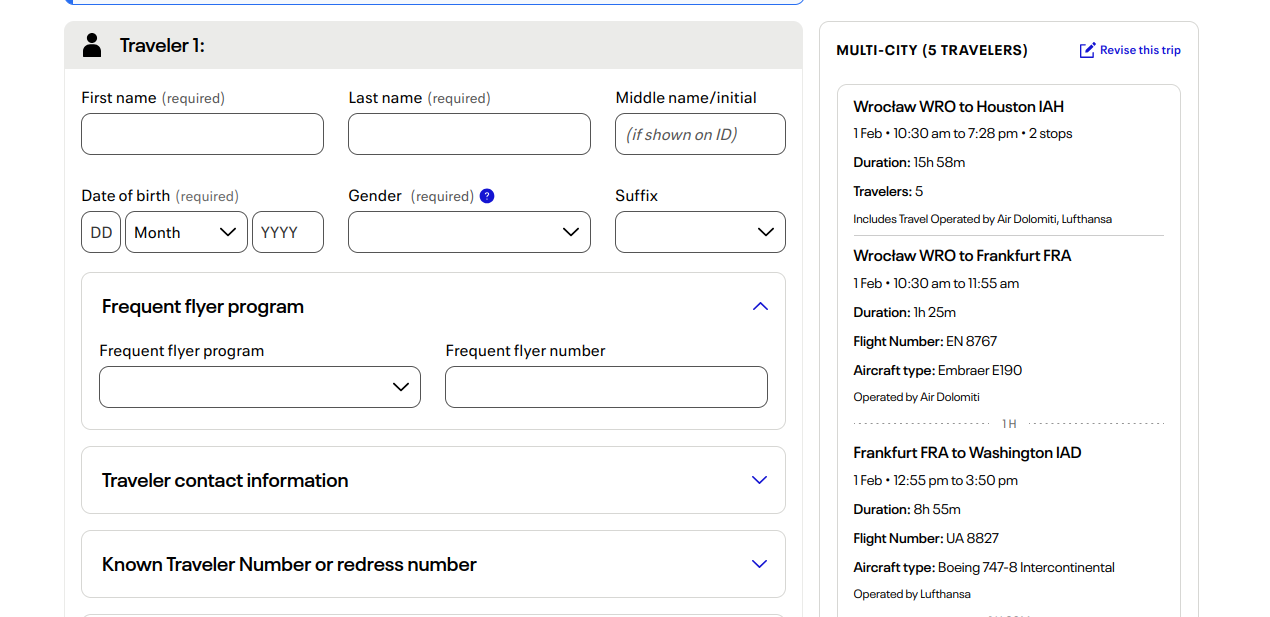Click the Flight Number UA 8827 text
Image resolution: width=1270 pixels, height=617 pixels.
[926, 538]
